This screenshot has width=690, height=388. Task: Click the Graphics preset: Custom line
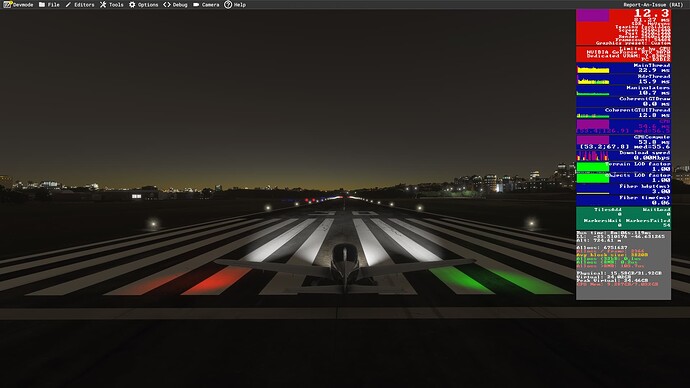pos(633,43)
